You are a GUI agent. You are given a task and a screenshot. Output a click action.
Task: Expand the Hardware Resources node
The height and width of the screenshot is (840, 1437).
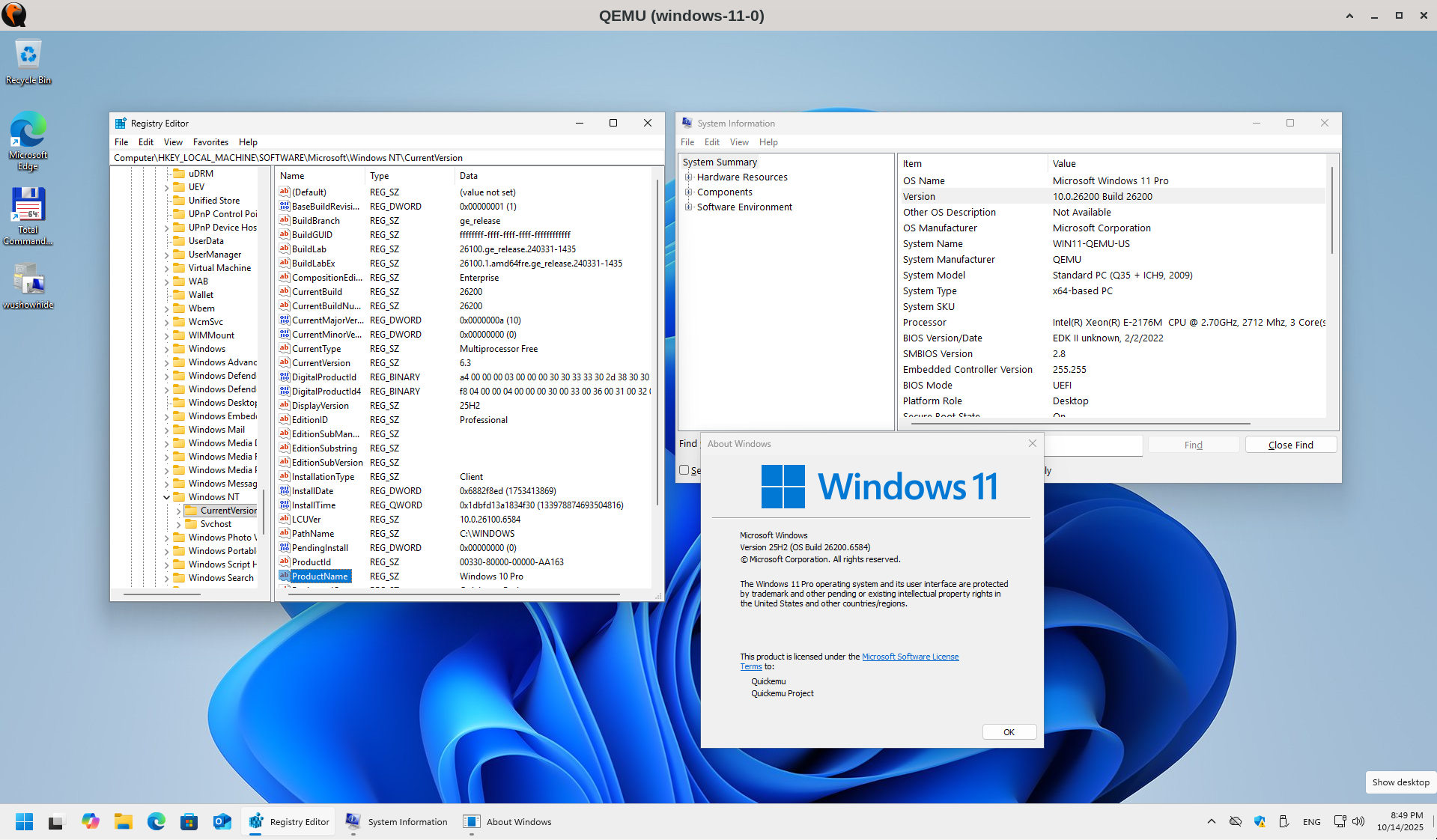tap(689, 177)
